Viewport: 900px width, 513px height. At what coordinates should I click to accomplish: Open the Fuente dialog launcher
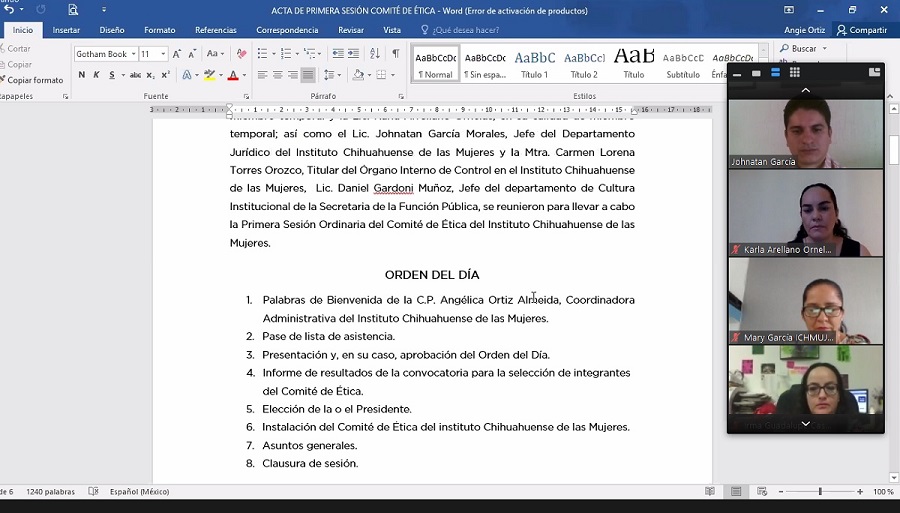click(247, 96)
